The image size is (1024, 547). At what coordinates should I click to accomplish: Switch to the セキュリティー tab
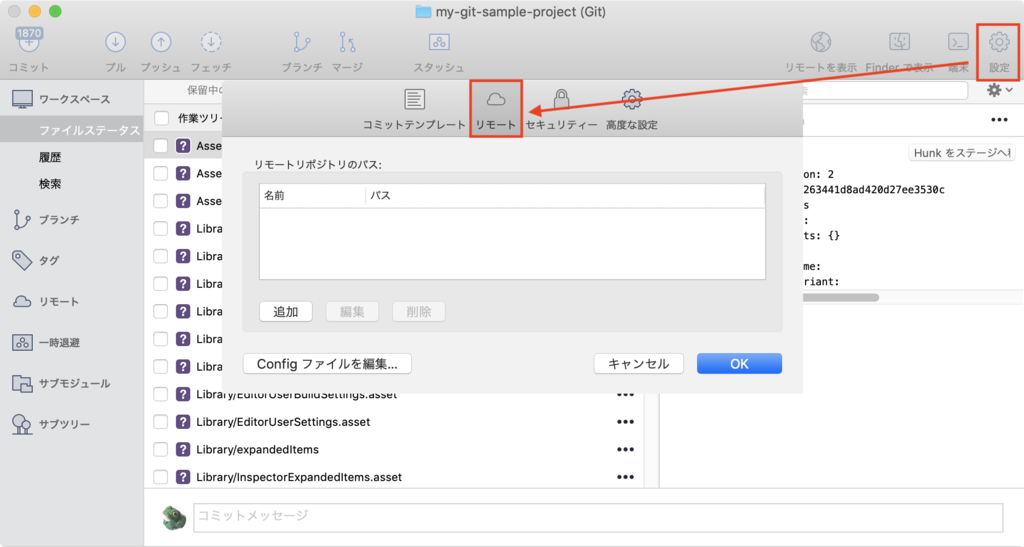click(x=561, y=110)
